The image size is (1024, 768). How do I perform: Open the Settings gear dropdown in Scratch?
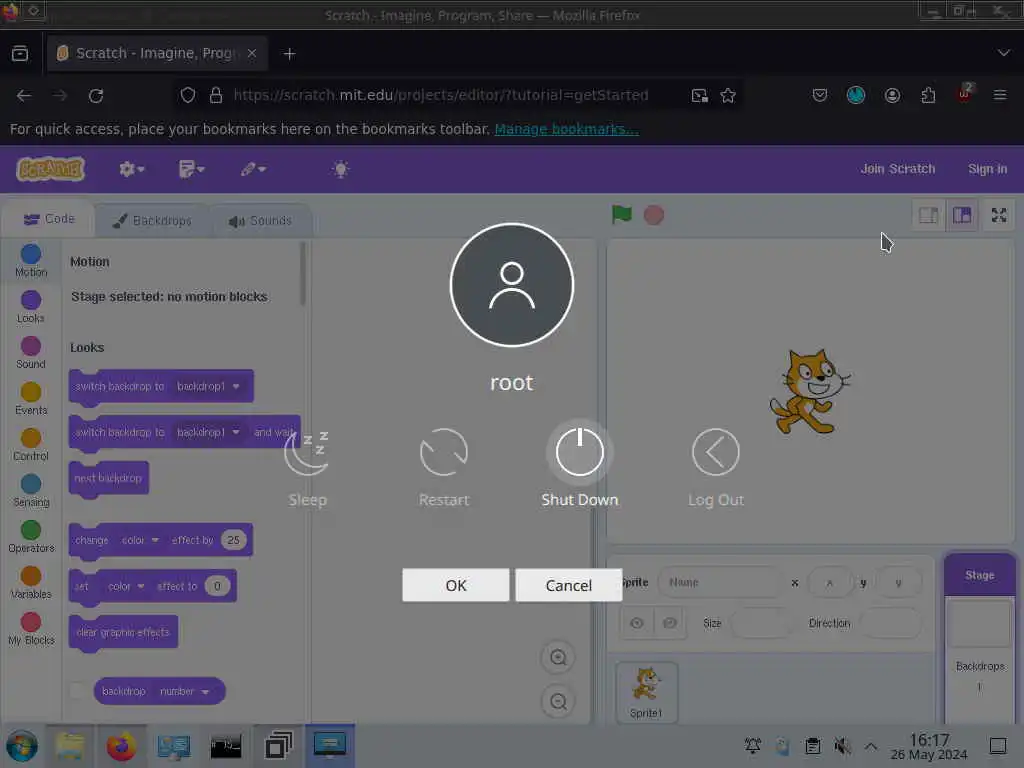pyautogui.click(x=131, y=169)
